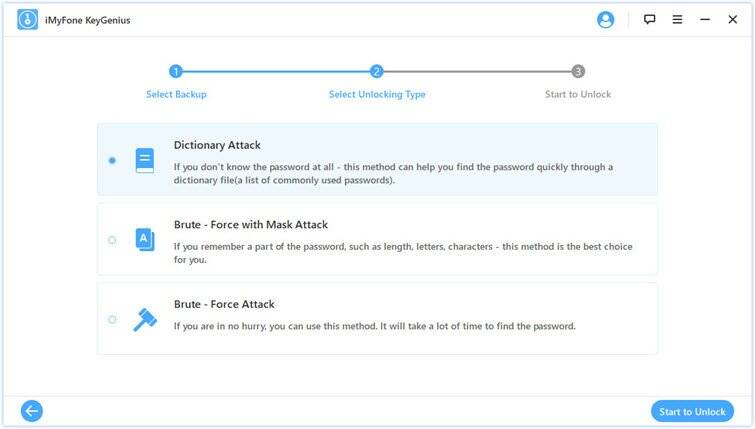This screenshot has width=755, height=429.
Task: Click the Dictionary Attack heading text
Action: point(217,145)
